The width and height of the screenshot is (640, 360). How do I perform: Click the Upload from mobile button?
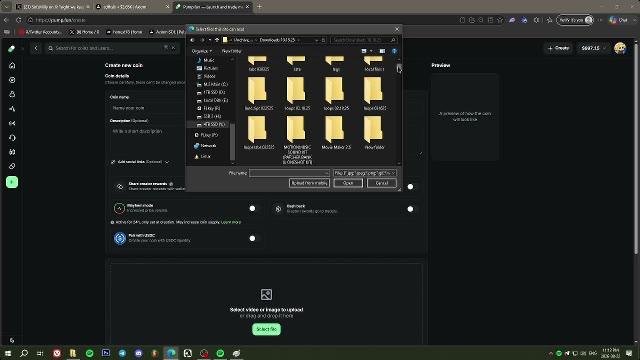(x=309, y=183)
